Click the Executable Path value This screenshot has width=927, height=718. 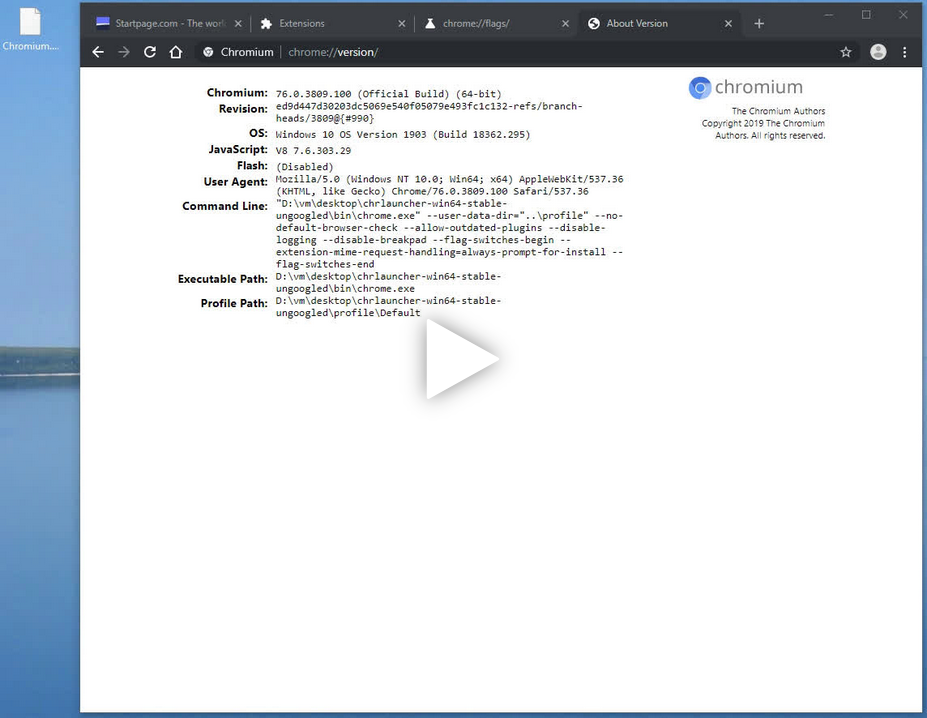388,283
